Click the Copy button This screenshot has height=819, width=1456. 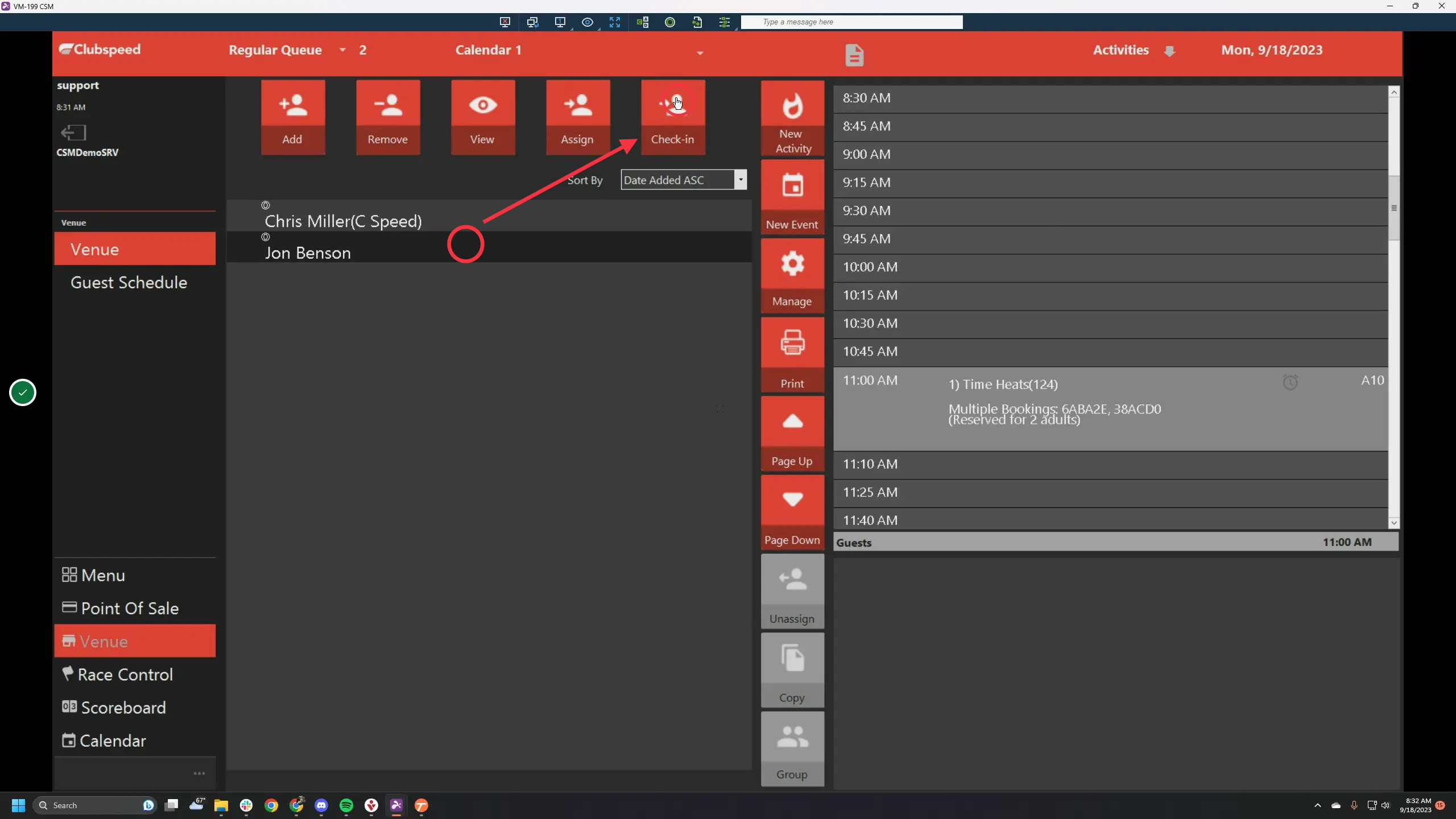pos(792,671)
